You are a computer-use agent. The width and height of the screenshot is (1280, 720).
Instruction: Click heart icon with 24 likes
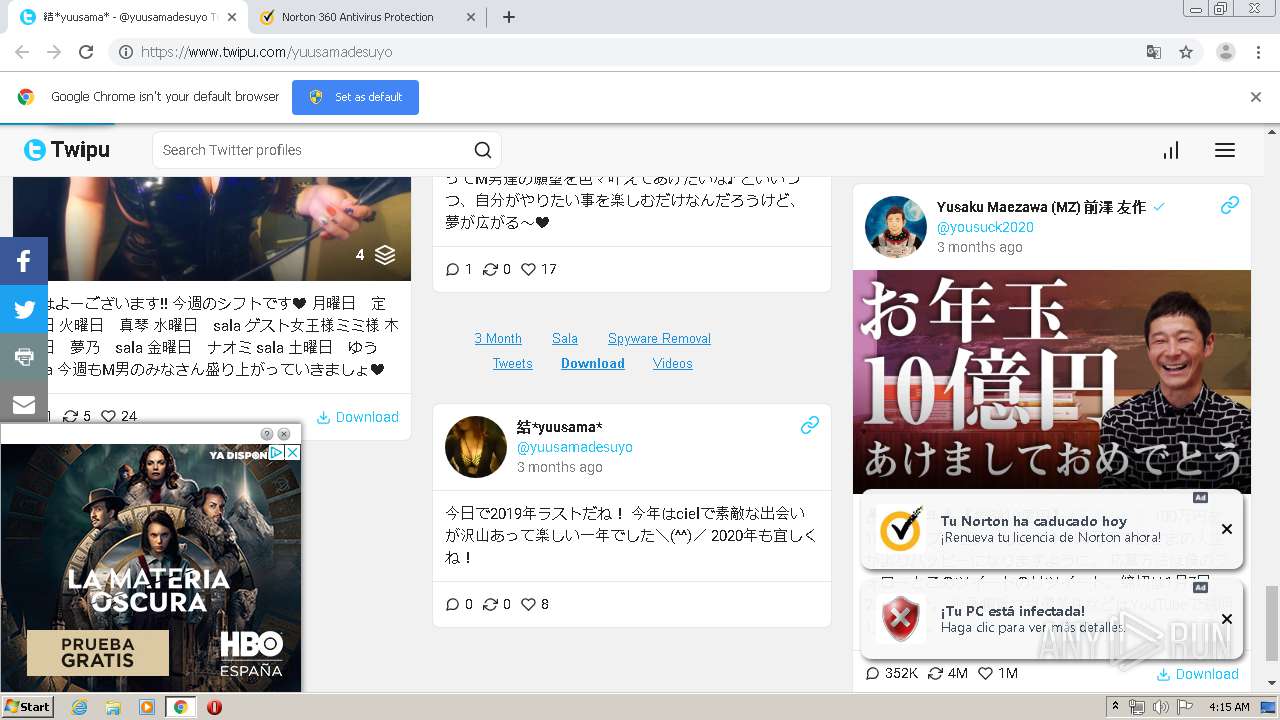[109, 416]
